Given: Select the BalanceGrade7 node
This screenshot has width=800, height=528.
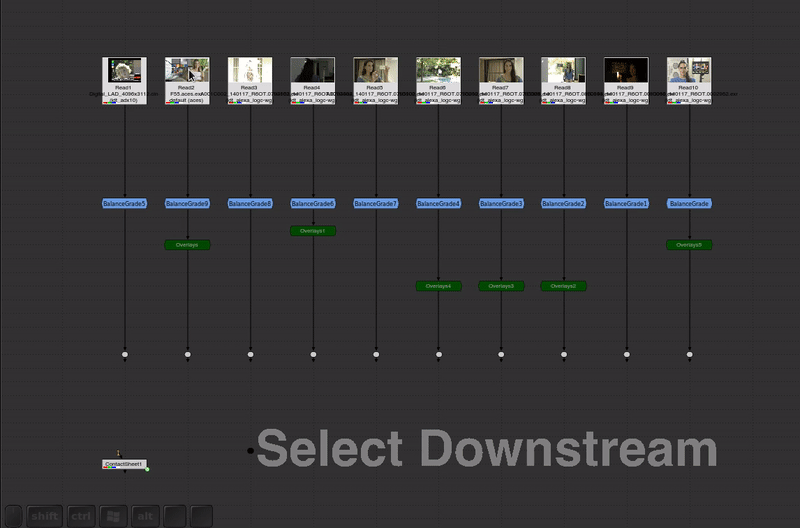Looking at the screenshot, I should coord(375,204).
